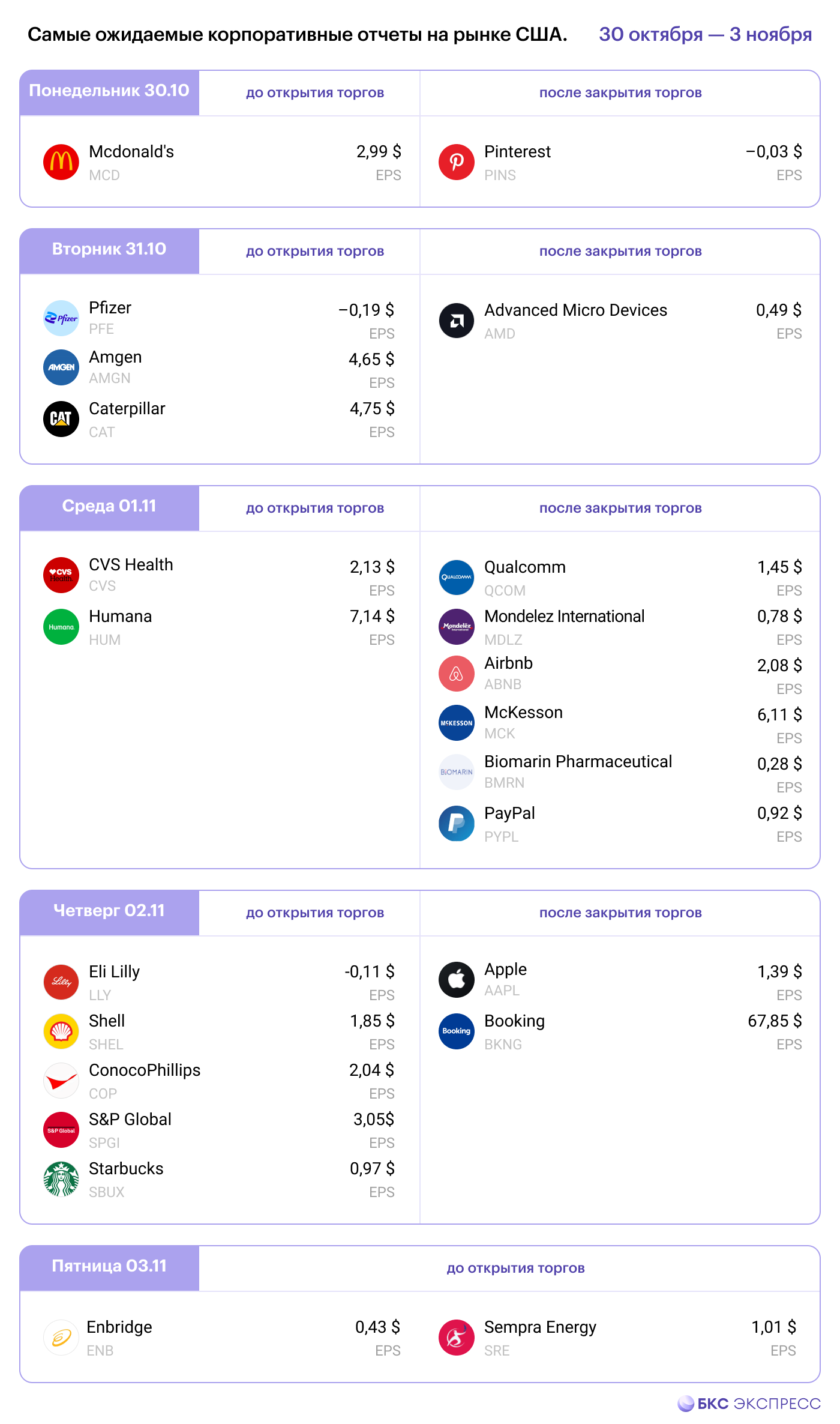Select the Четверг 02.11 day header
Viewport: 840px width, 1424px height.
(x=109, y=913)
